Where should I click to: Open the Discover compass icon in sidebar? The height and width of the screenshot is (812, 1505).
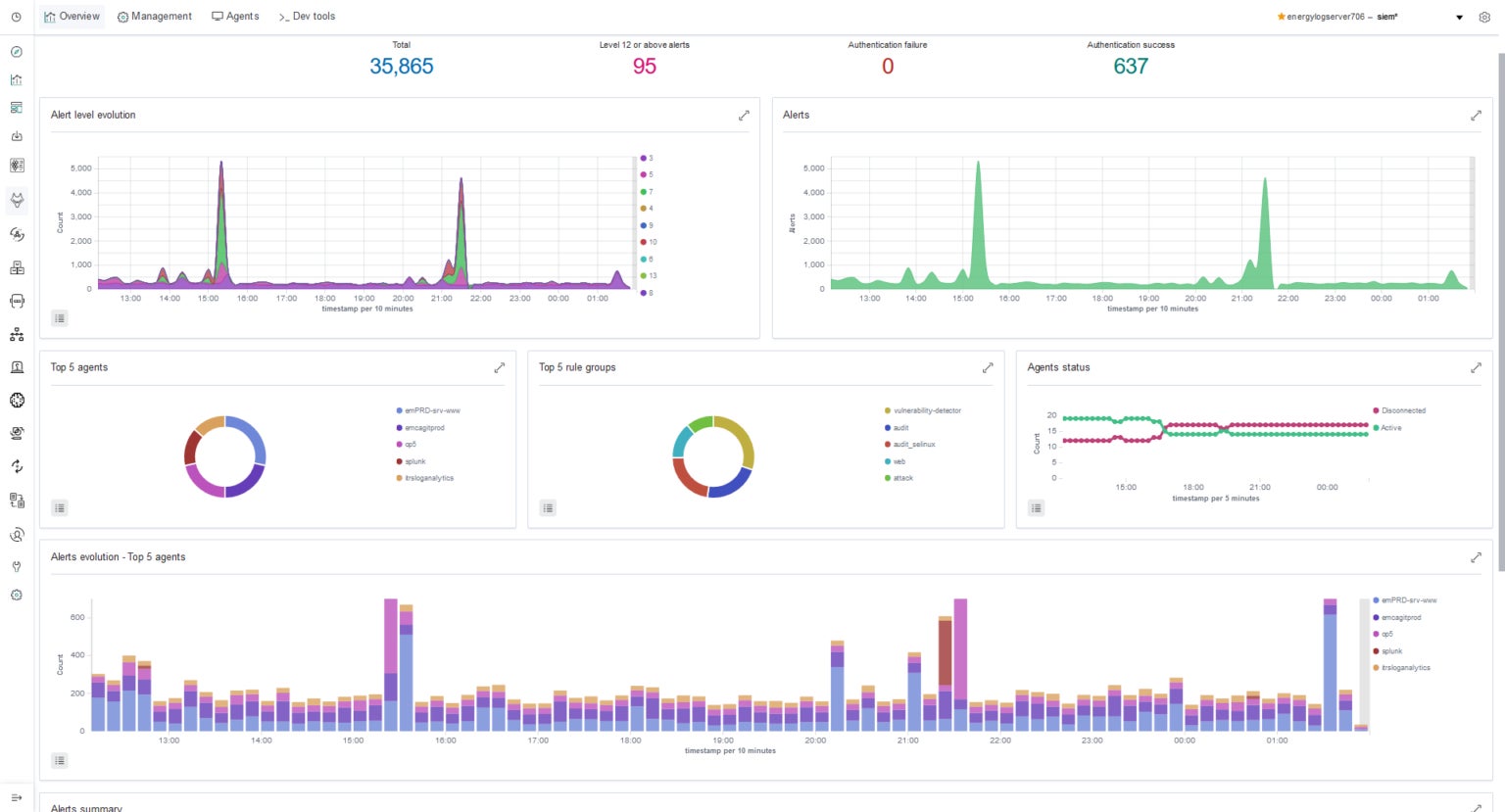click(17, 52)
